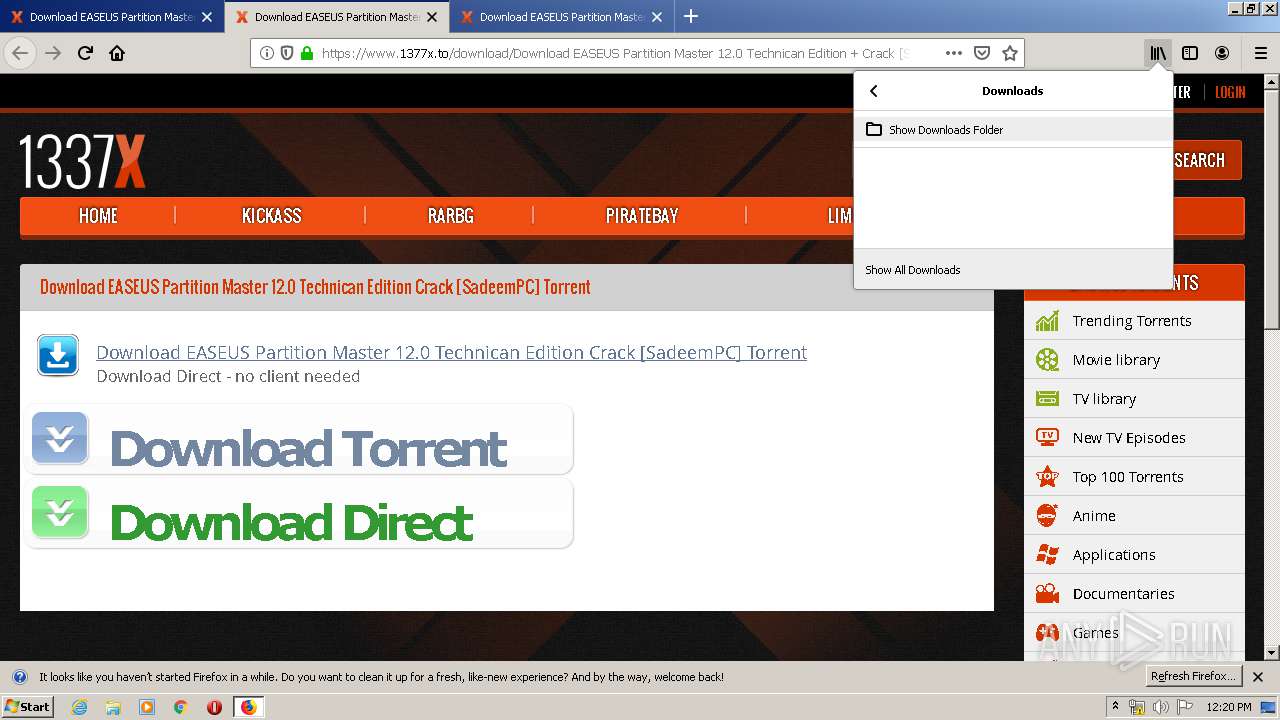Screen dimensions: 1280x720
Task: Click the LOGIN link
Action: [x=1230, y=92]
